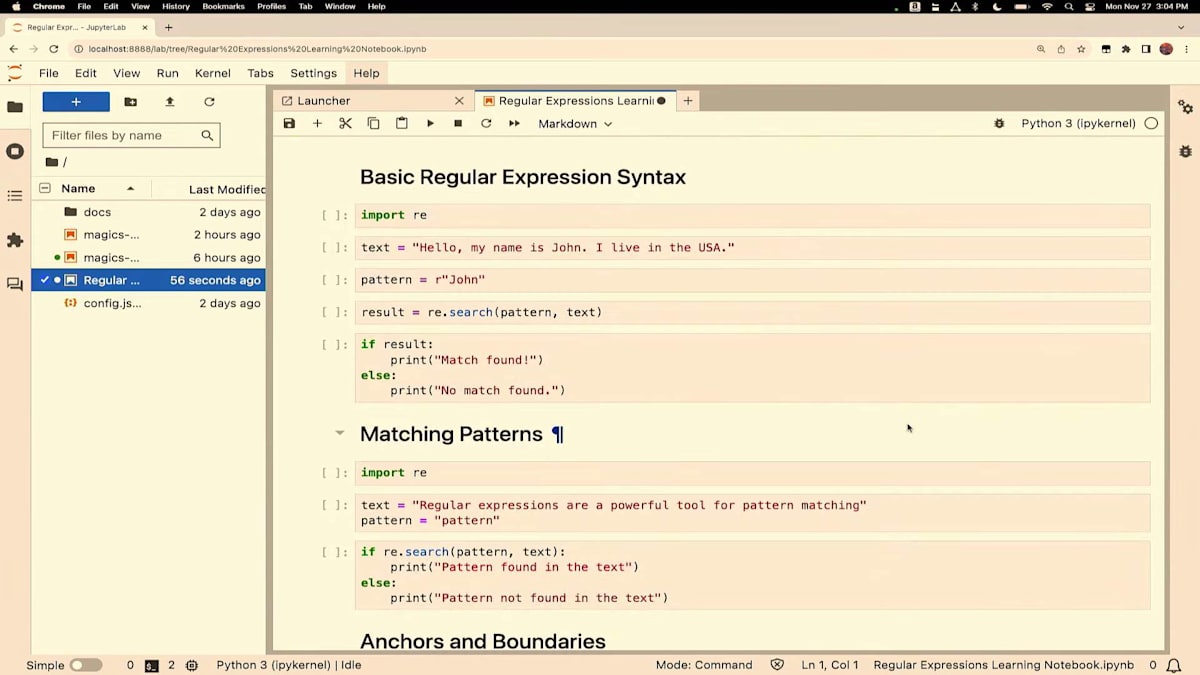Click the blue new launcher plus button

click(76, 102)
